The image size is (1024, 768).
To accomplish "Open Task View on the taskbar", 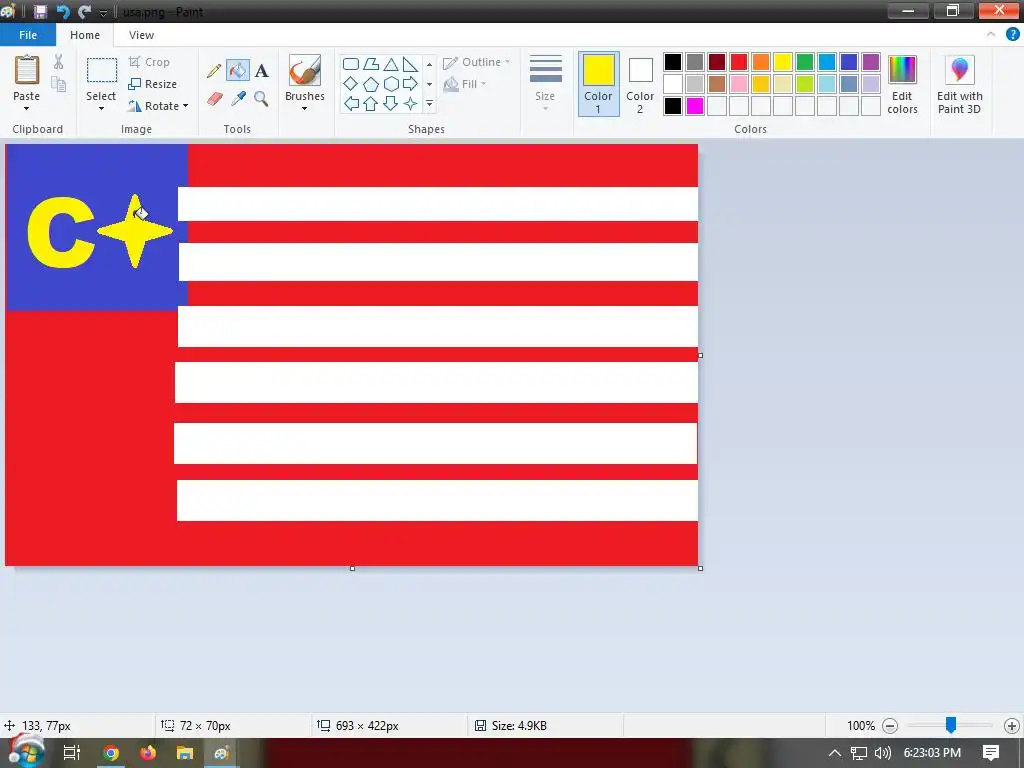I will point(72,753).
